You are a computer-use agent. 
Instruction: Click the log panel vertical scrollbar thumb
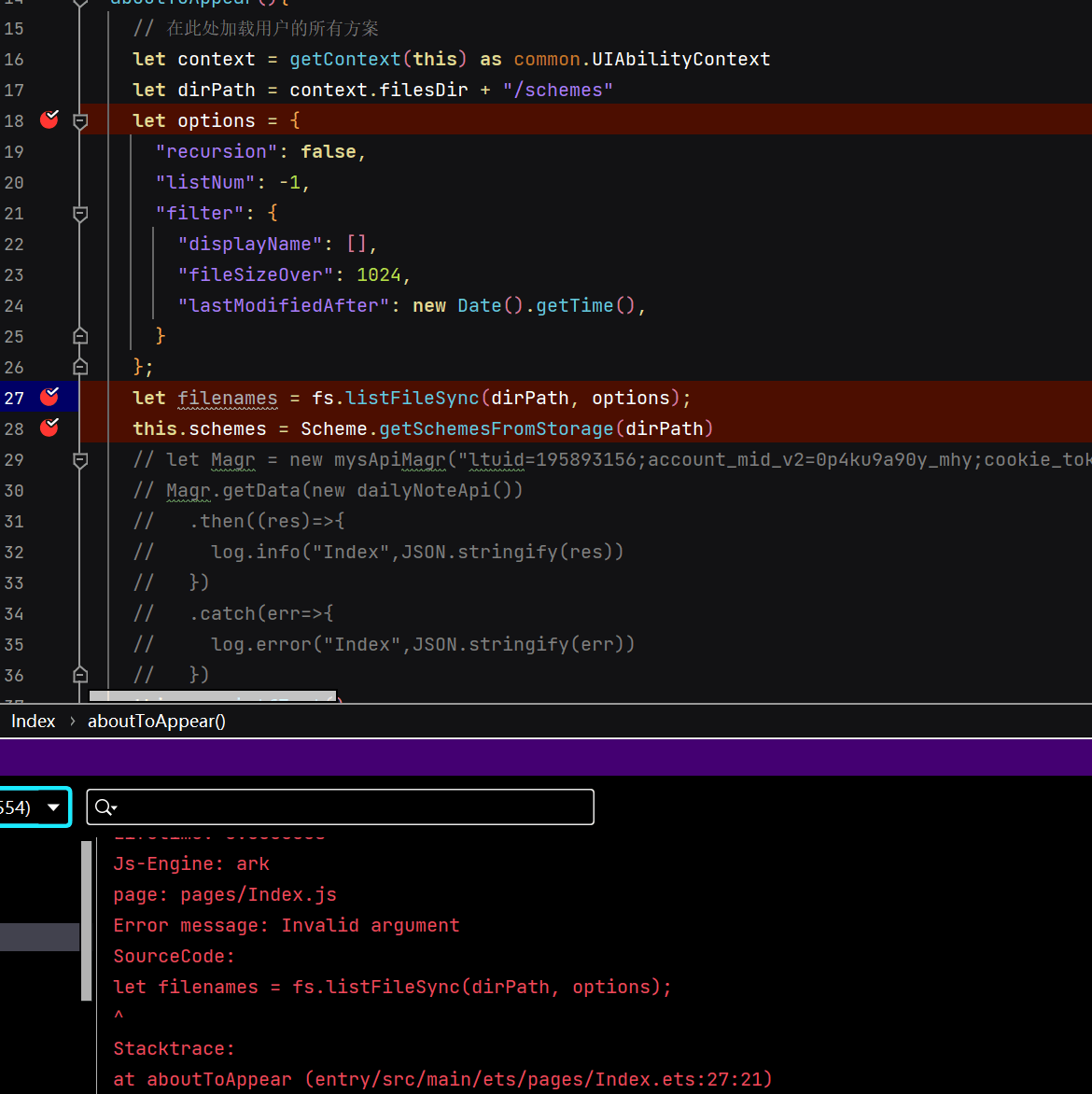(87, 920)
